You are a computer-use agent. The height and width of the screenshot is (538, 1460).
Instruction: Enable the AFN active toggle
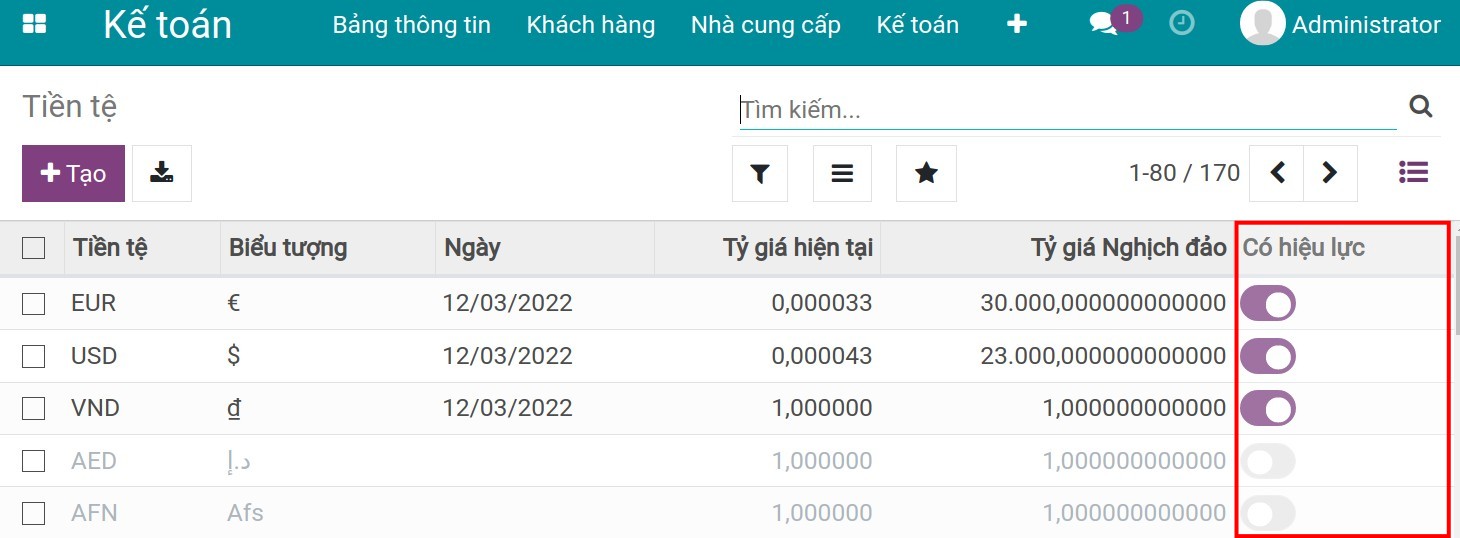coord(1268,513)
